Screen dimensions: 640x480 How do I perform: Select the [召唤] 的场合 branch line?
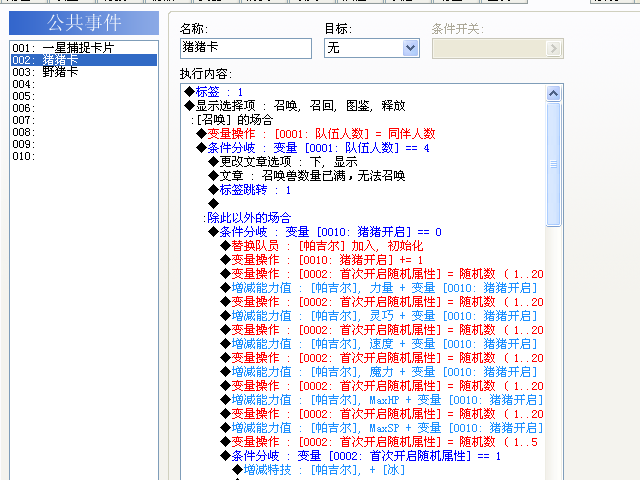pos(231,120)
